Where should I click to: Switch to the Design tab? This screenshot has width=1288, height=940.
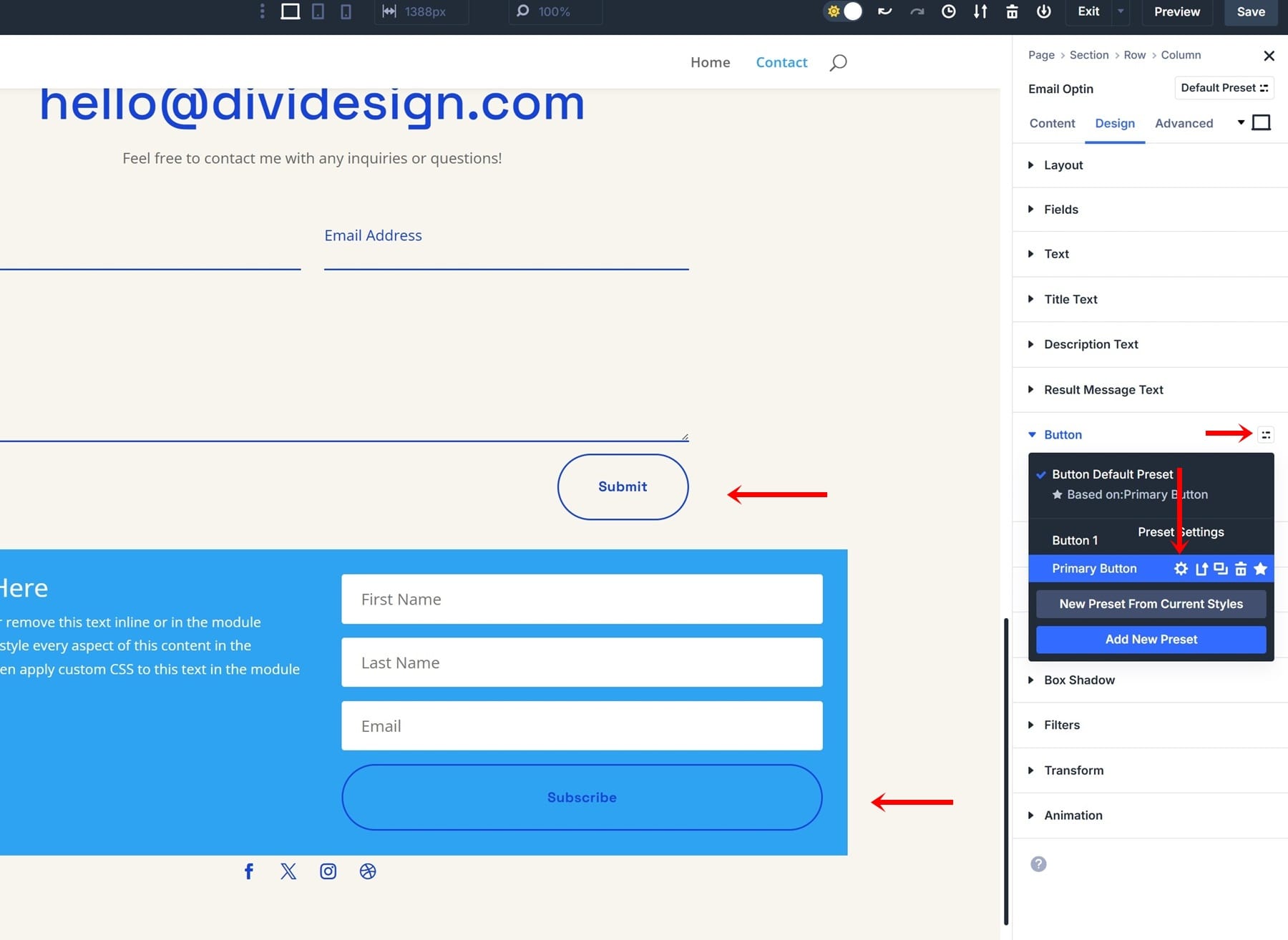1115,123
